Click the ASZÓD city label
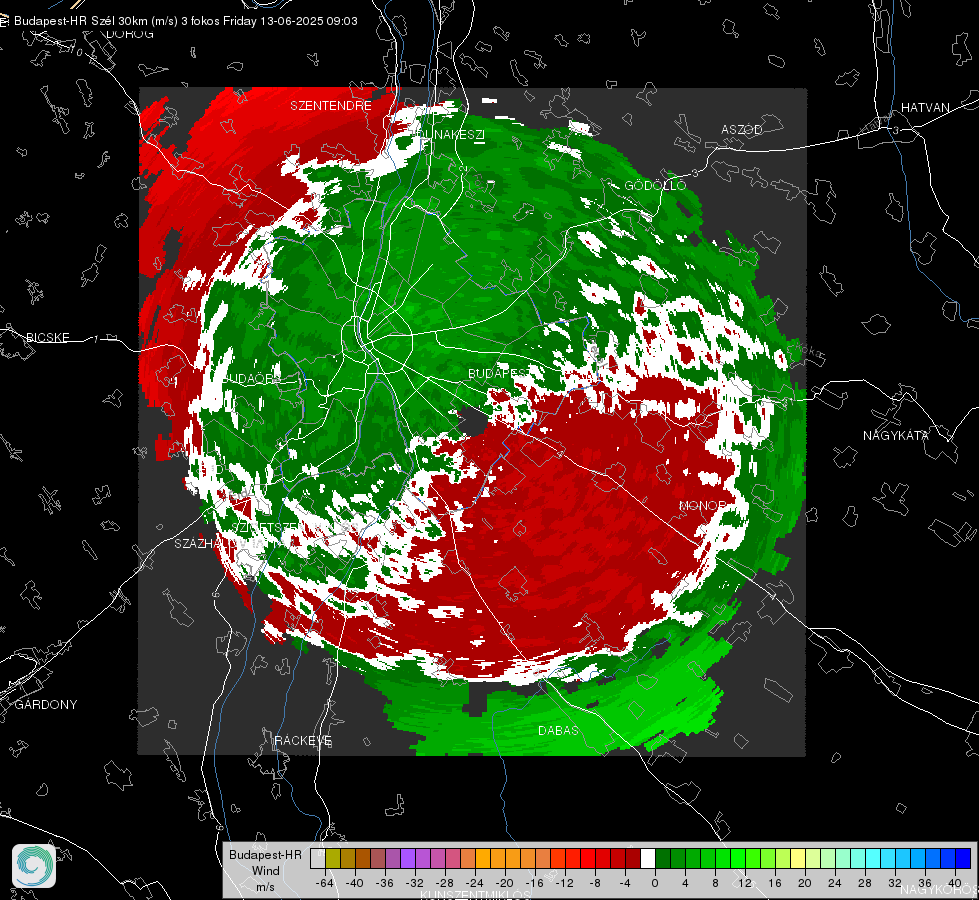Screen dimensions: 979x900 [742, 129]
